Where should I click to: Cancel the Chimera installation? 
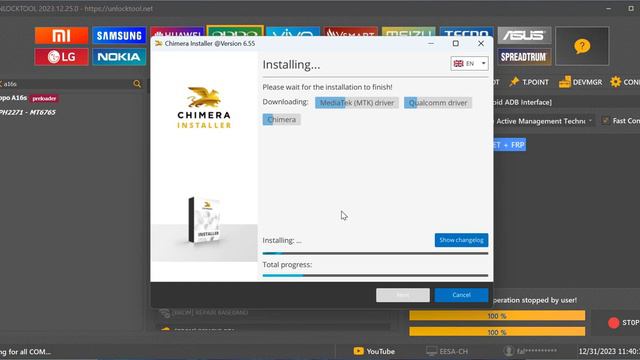461,295
